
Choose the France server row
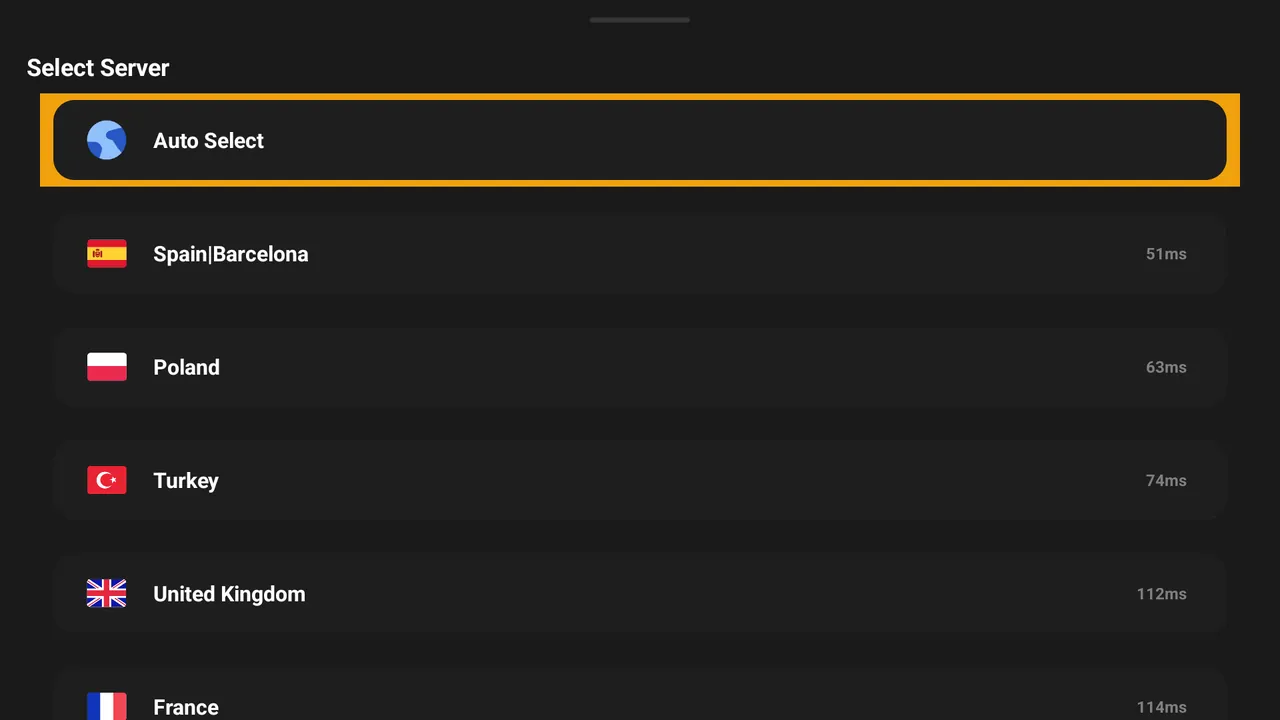[x=640, y=694]
